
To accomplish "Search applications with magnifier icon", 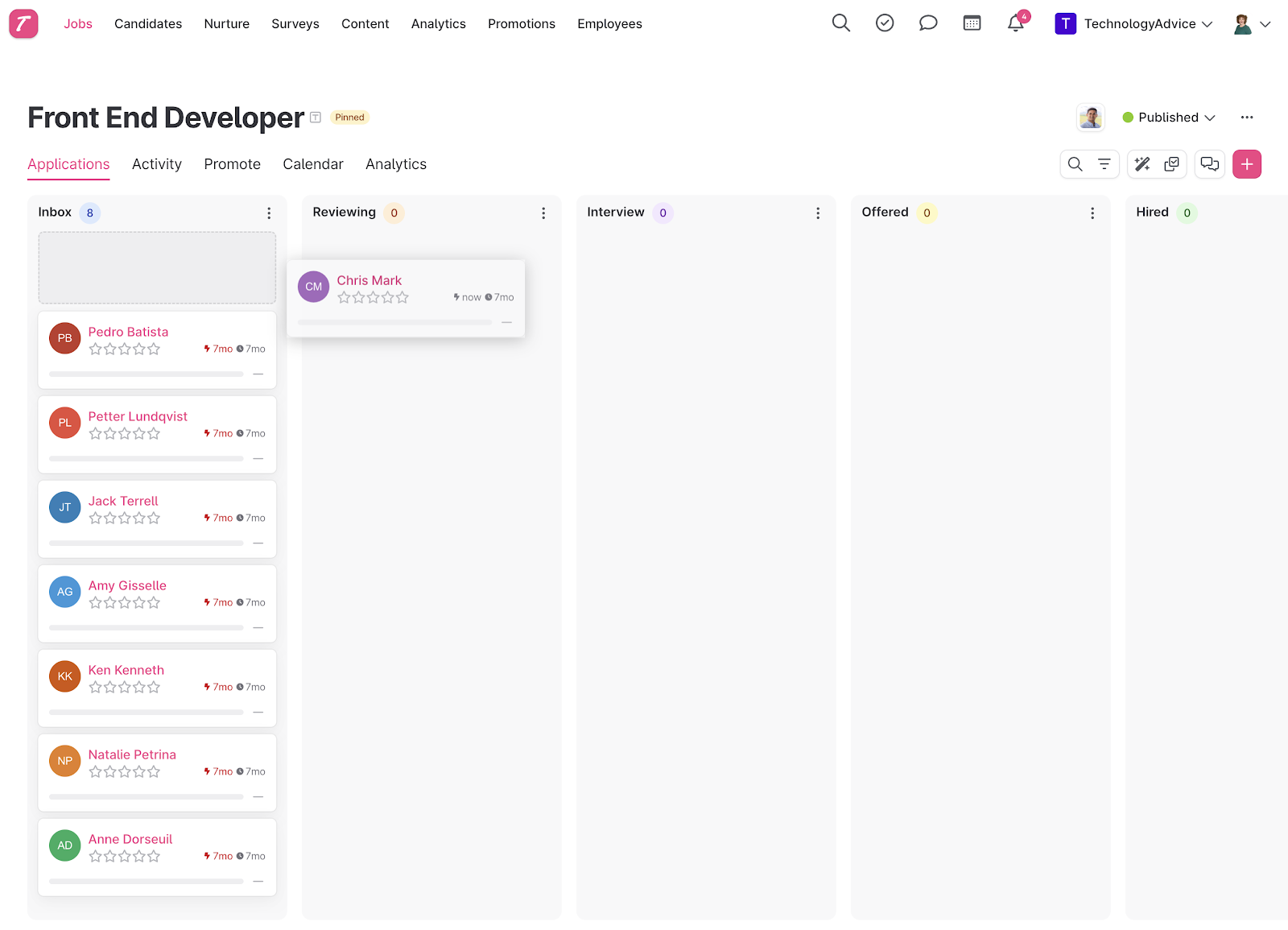I will 1075,164.
